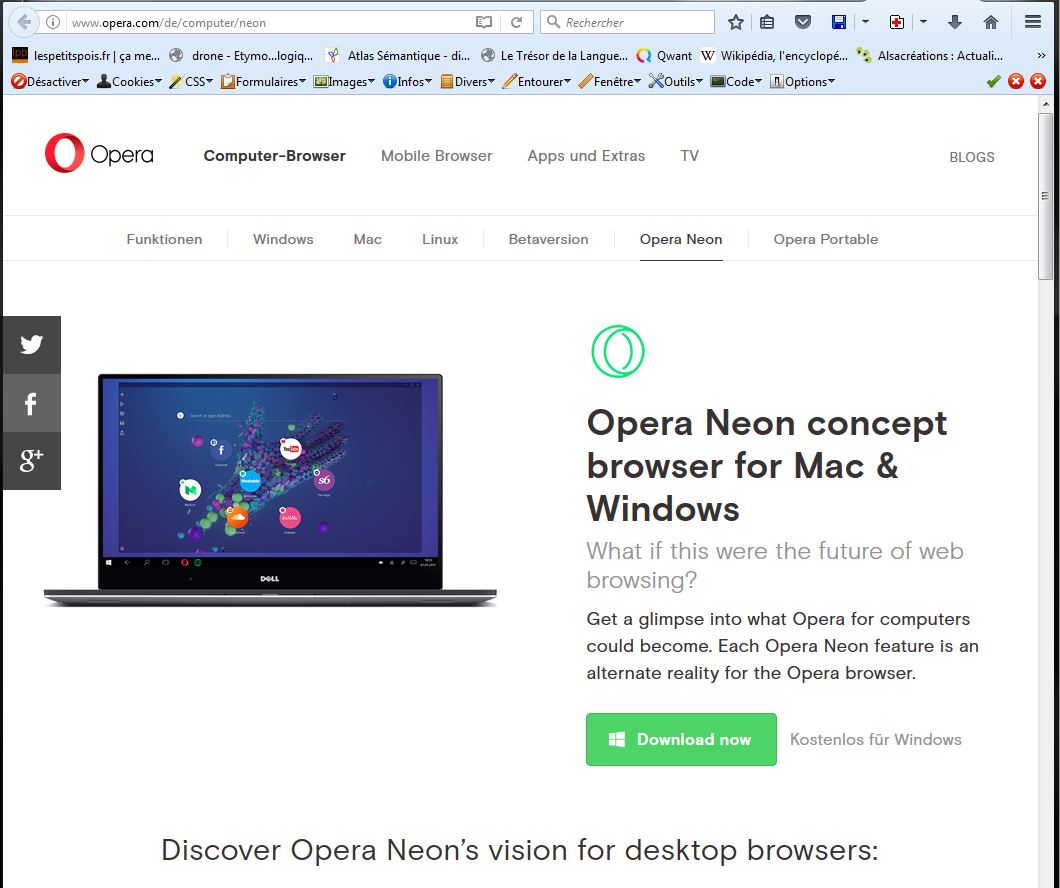Open the downloads arrow icon
The width and height of the screenshot is (1060, 888).
point(955,22)
